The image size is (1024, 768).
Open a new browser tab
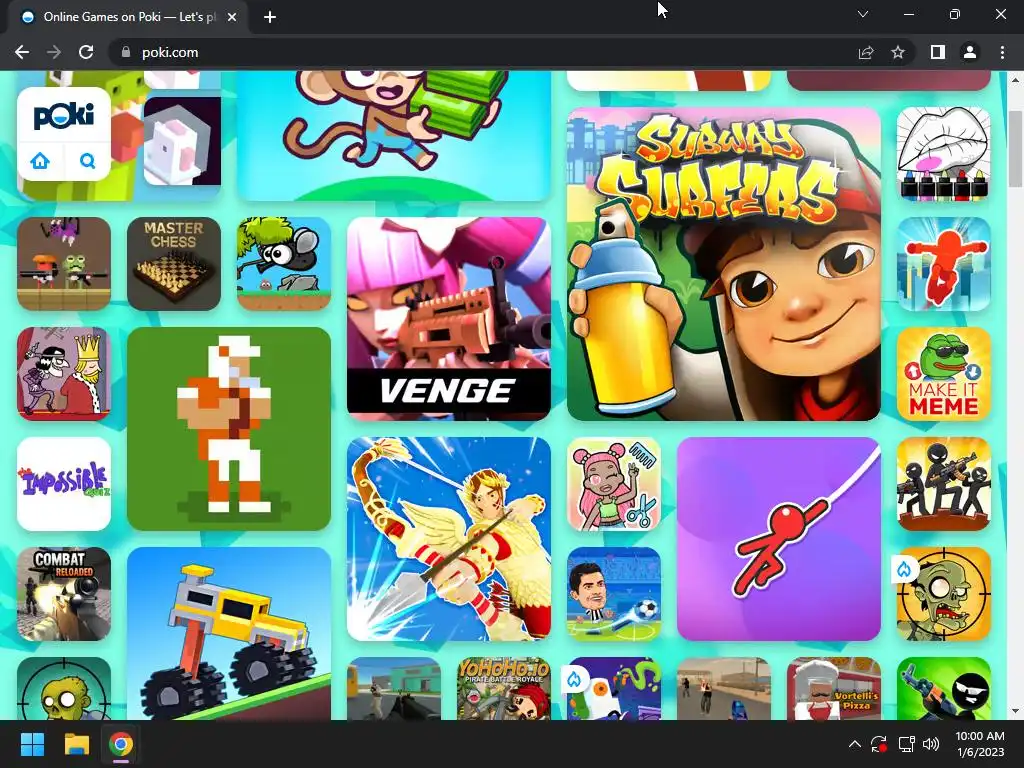[x=270, y=17]
